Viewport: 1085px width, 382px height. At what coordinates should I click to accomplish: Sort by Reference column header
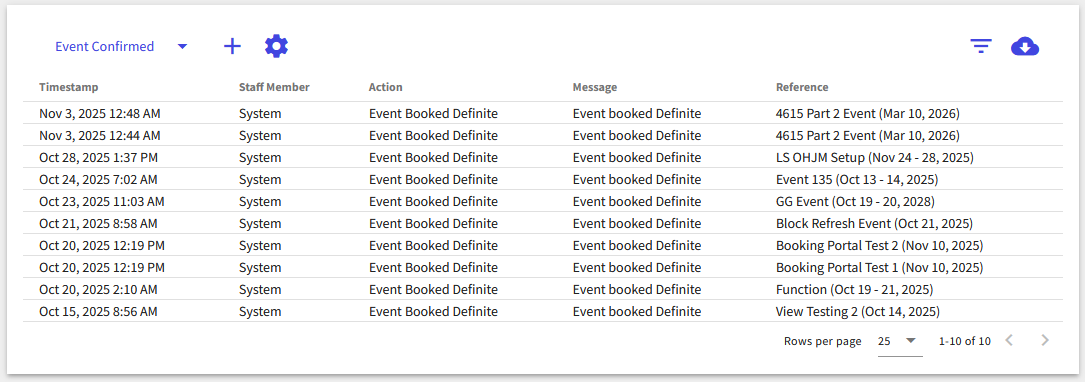pos(802,87)
